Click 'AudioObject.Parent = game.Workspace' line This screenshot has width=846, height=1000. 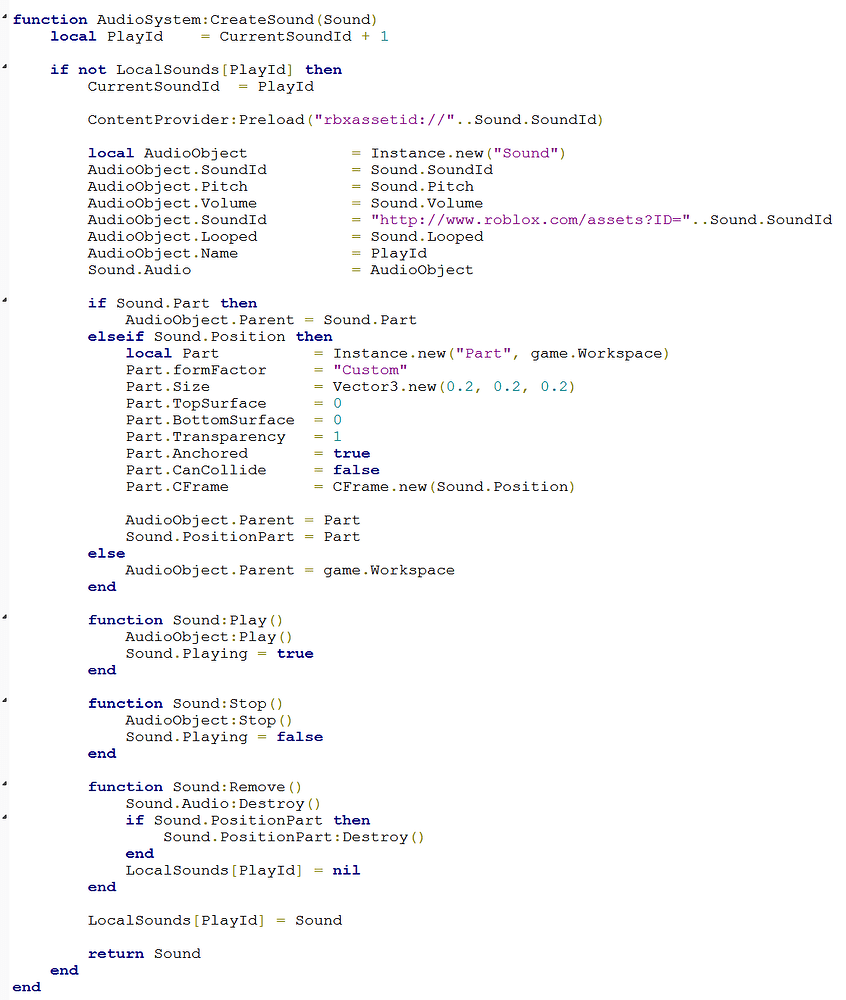[290, 570]
